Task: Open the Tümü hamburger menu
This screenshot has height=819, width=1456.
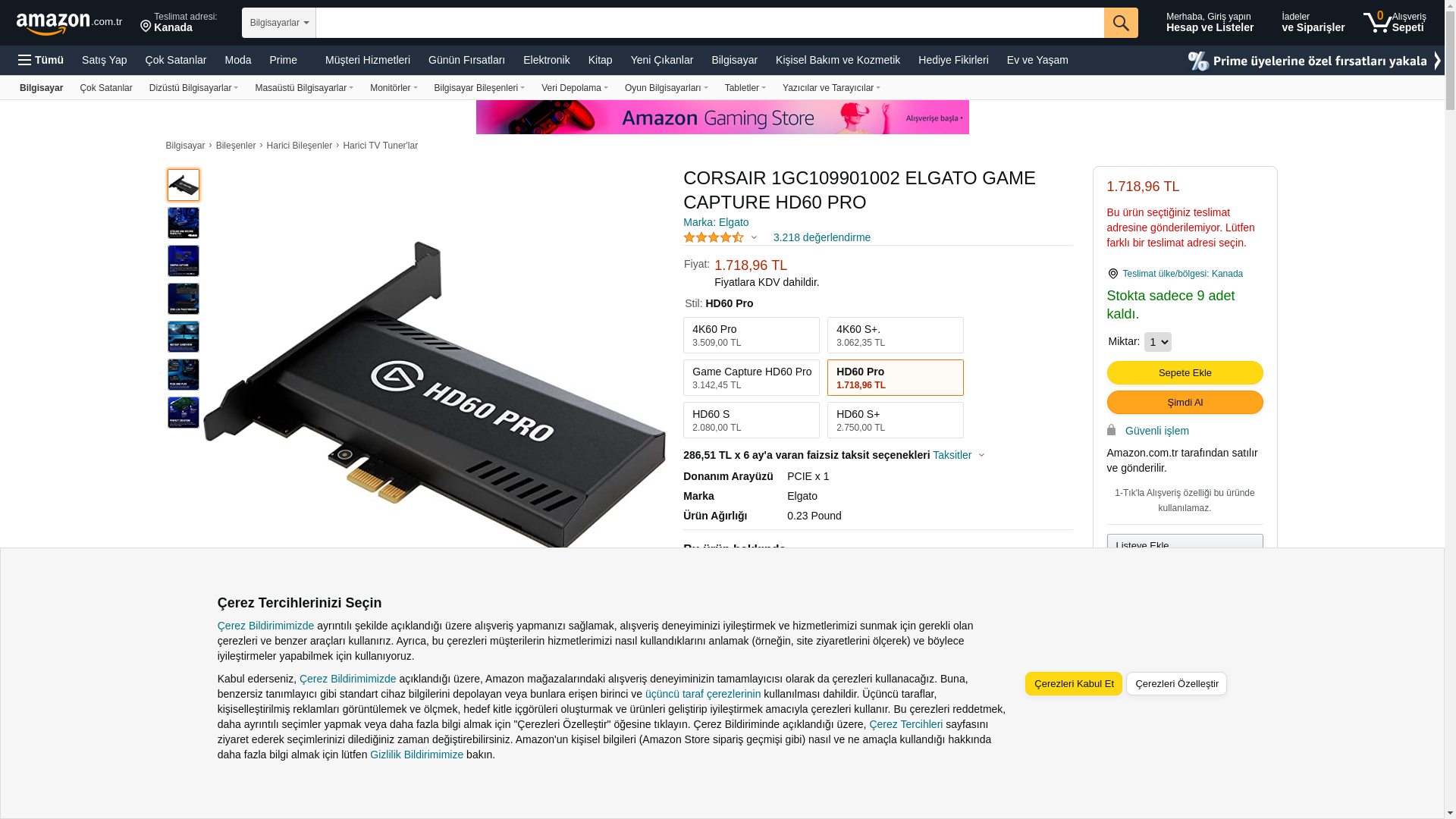Action: 41,60
